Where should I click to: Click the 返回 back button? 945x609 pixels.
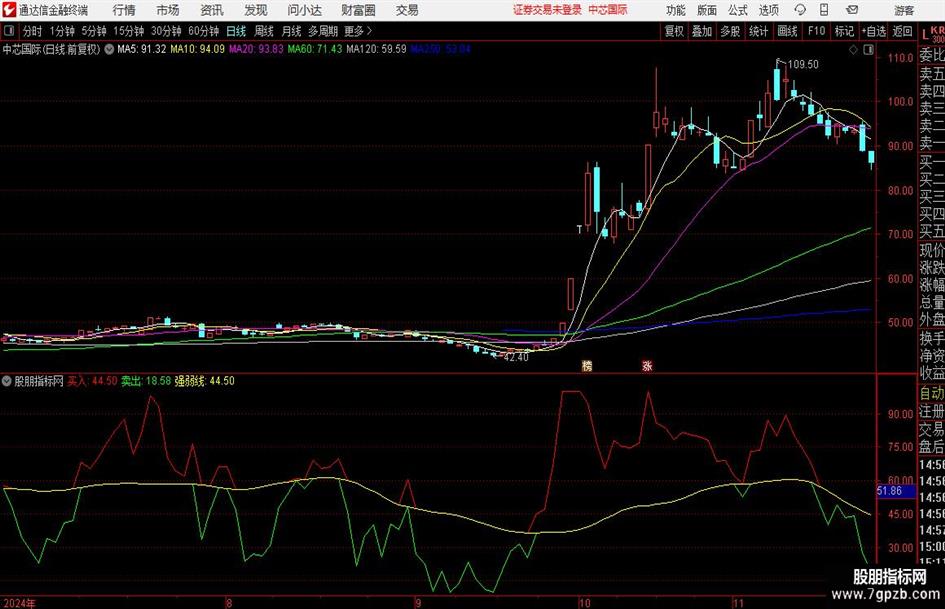pos(902,31)
